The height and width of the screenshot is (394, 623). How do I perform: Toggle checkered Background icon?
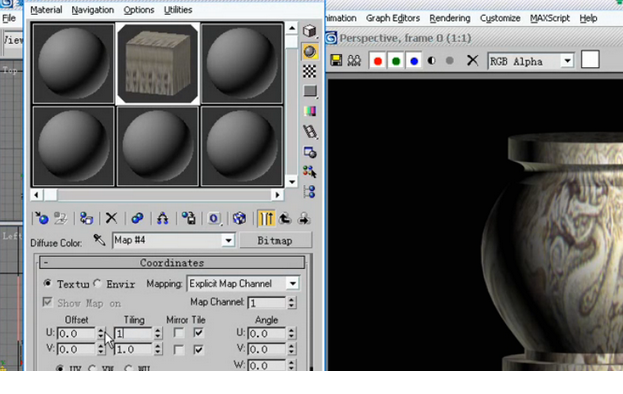click(310, 71)
